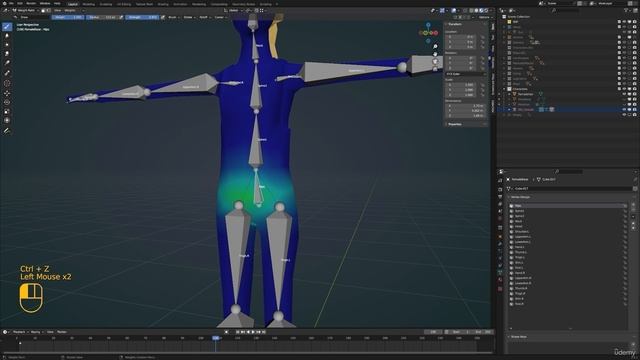Viewport: 640px width, 360px height.
Task: Toggle auto keying record button in timeline
Action: pos(227,332)
